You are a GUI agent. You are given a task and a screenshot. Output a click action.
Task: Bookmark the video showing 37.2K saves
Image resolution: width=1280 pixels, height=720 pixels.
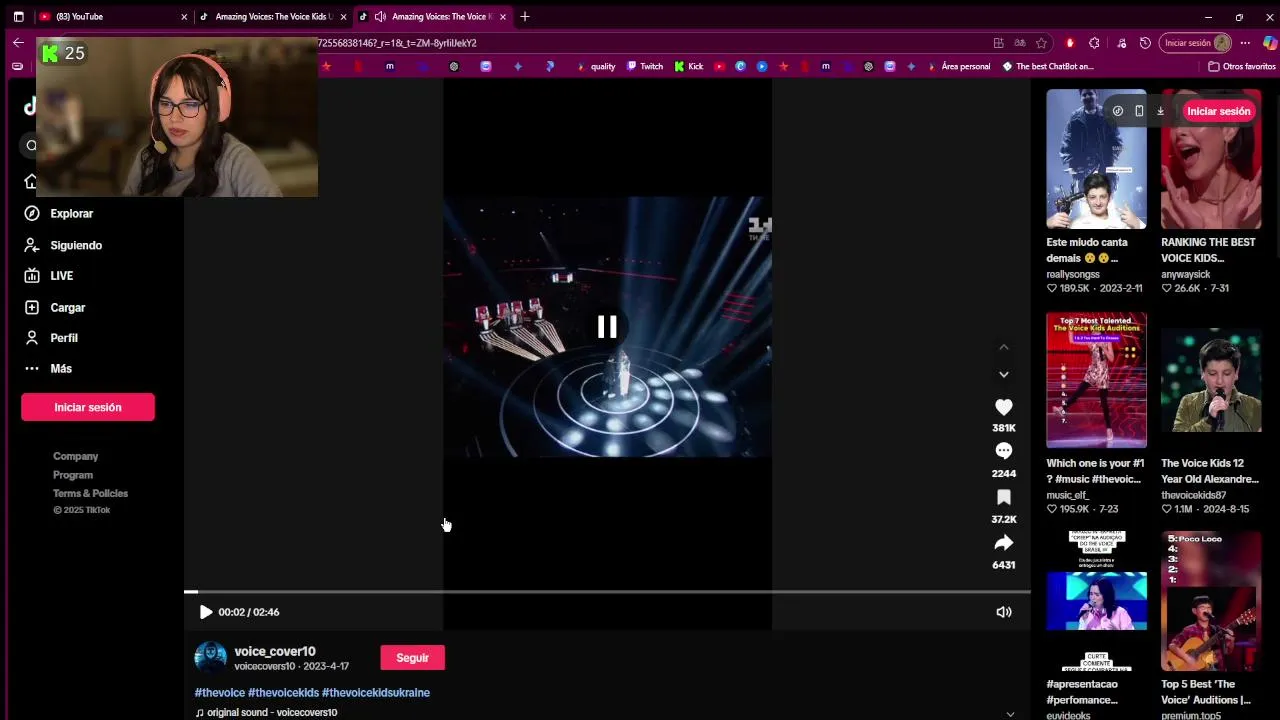point(1004,498)
